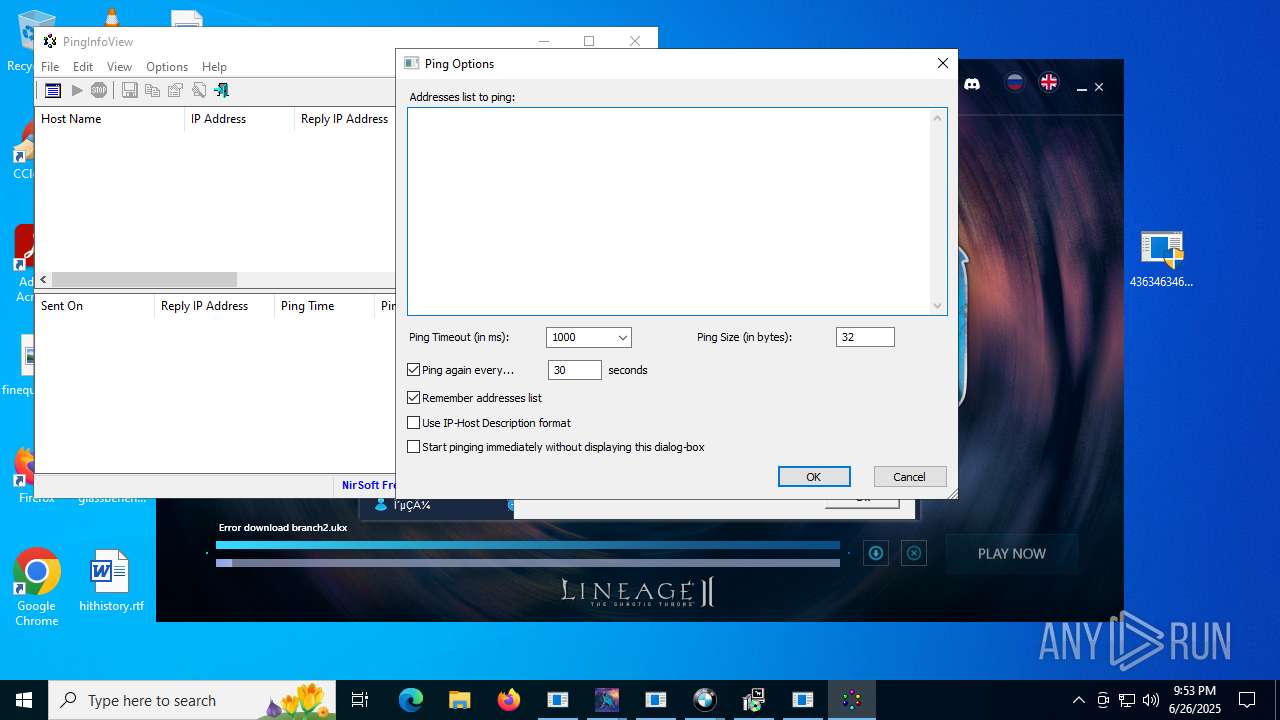
Task: Open the notification center button
Action: (x=1247, y=700)
